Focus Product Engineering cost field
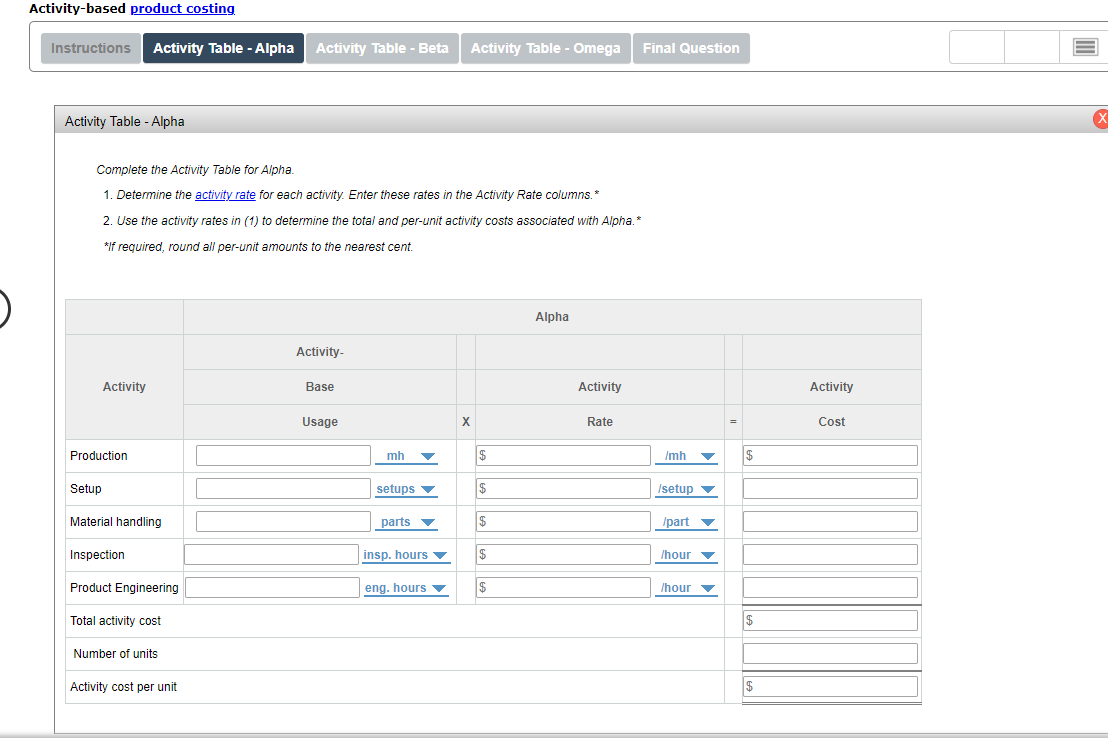1108x739 pixels. tap(830, 588)
